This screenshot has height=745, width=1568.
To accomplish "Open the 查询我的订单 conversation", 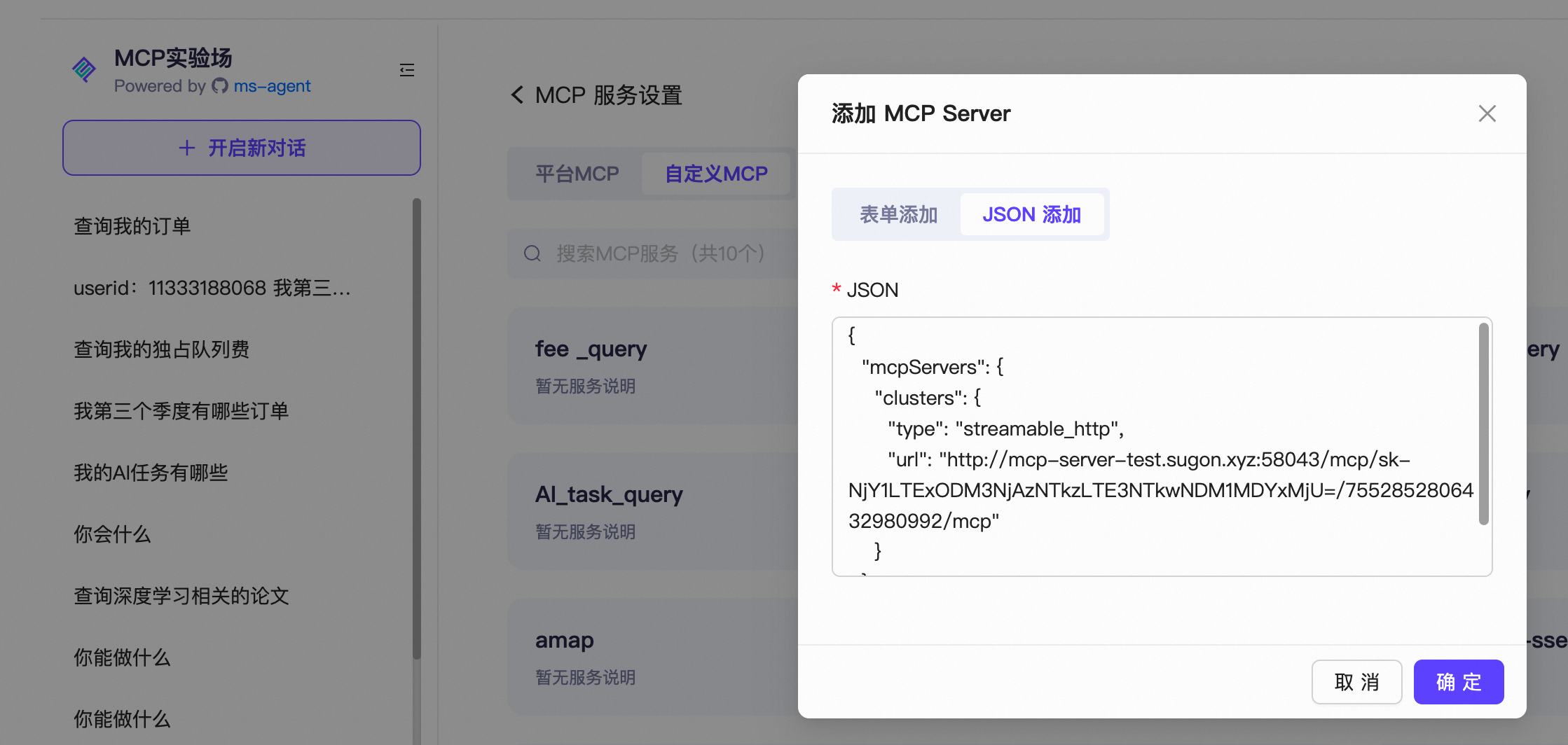I will pos(132,226).
